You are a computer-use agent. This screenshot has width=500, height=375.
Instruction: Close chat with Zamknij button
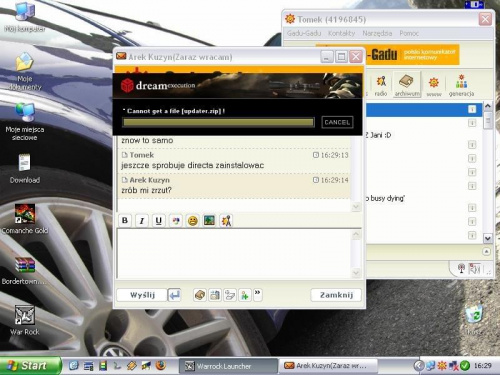[336, 295]
